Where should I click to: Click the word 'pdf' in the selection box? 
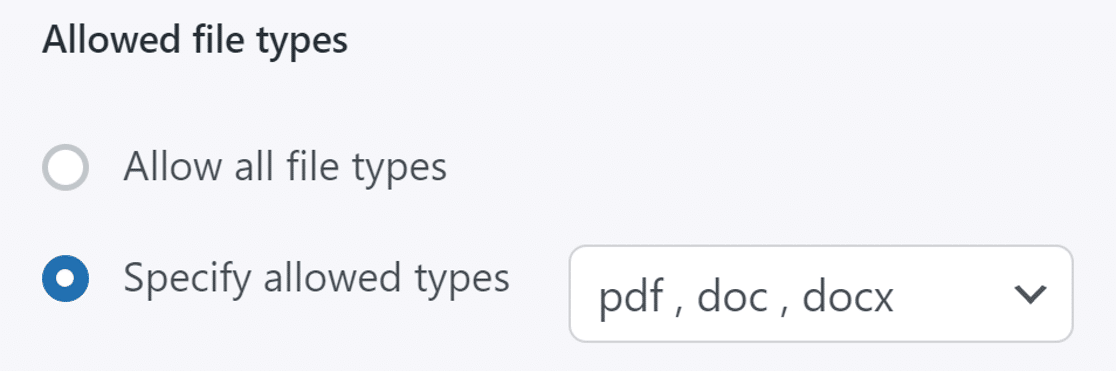(632, 297)
